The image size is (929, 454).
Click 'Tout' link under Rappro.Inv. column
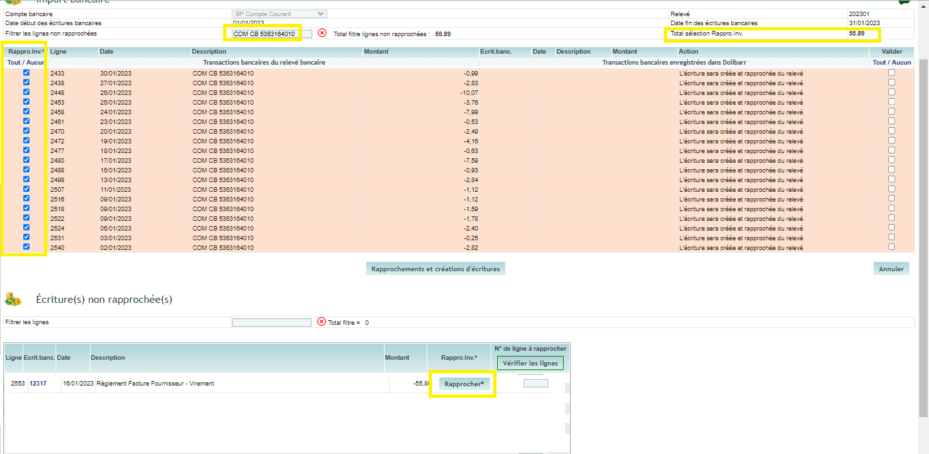pyautogui.click(x=13, y=62)
